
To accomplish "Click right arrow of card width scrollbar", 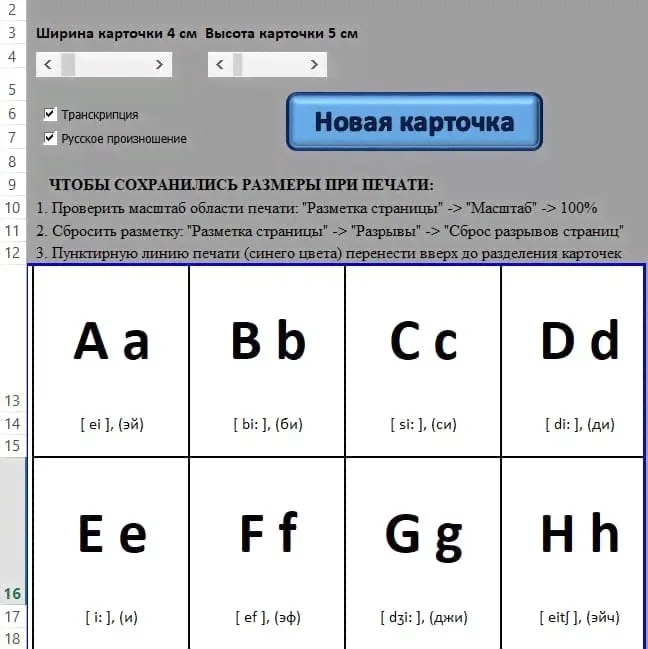I will pos(160,65).
